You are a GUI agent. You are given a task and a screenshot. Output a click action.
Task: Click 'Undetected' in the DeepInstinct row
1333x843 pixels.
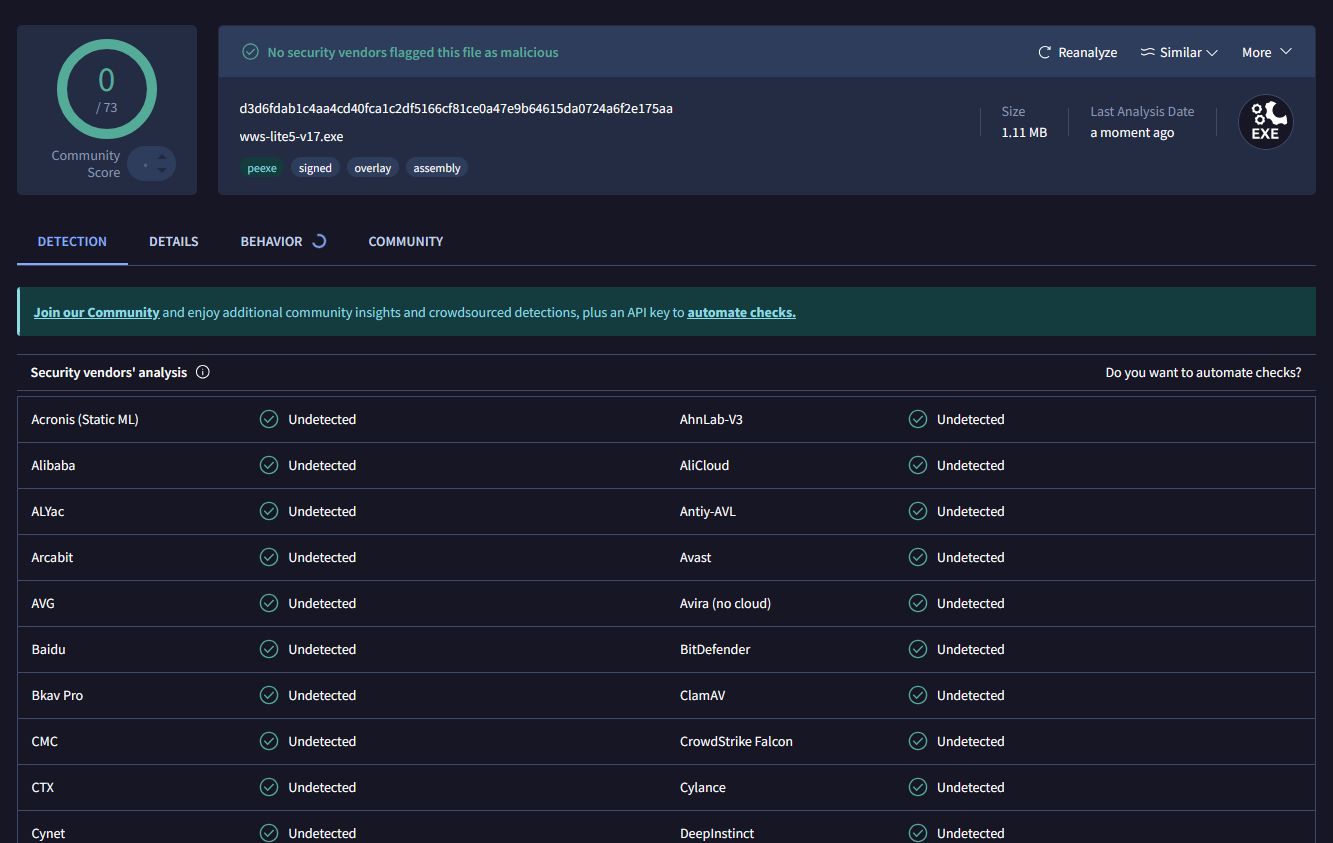tap(971, 833)
